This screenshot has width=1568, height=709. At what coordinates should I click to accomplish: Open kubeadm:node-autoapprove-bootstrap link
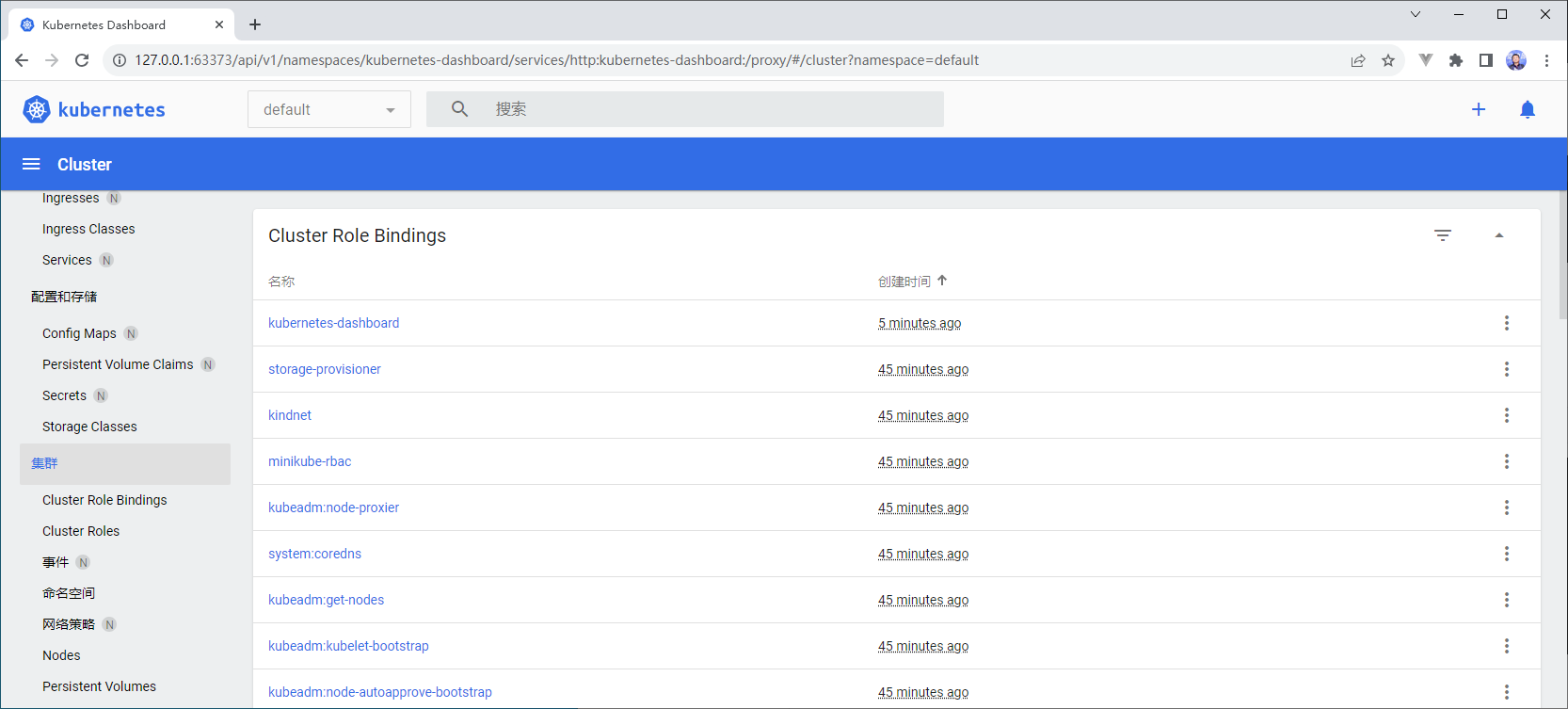pyautogui.click(x=380, y=692)
